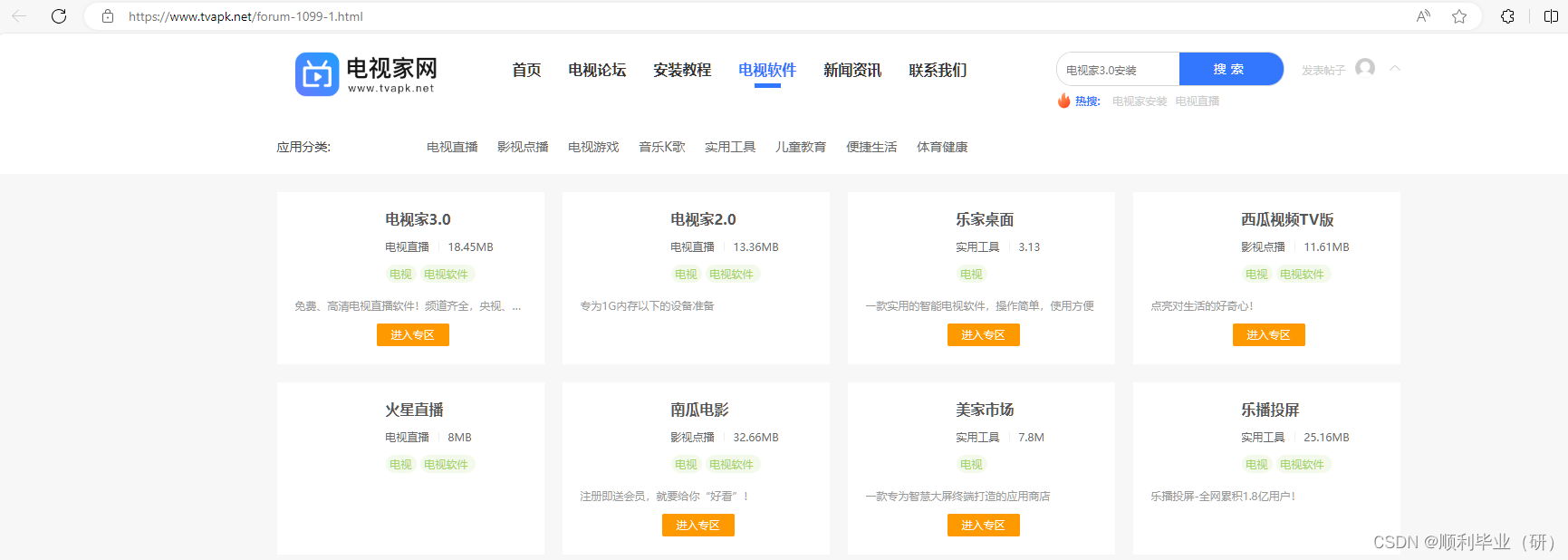Open the read aloud icon
Viewport: 1568px width, 560px height.
point(1423,16)
